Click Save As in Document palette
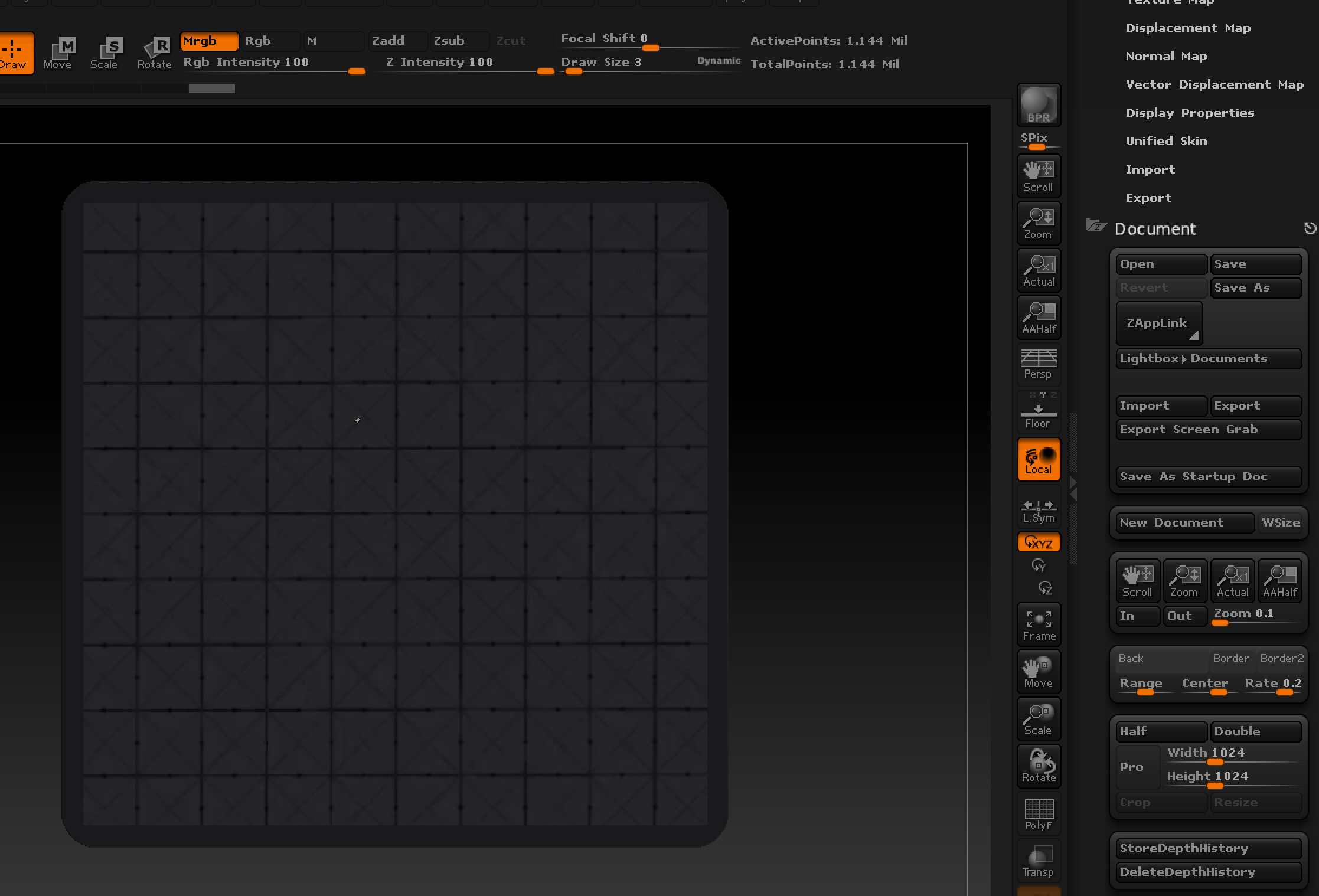This screenshot has height=896, width=1319. coord(1256,288)
